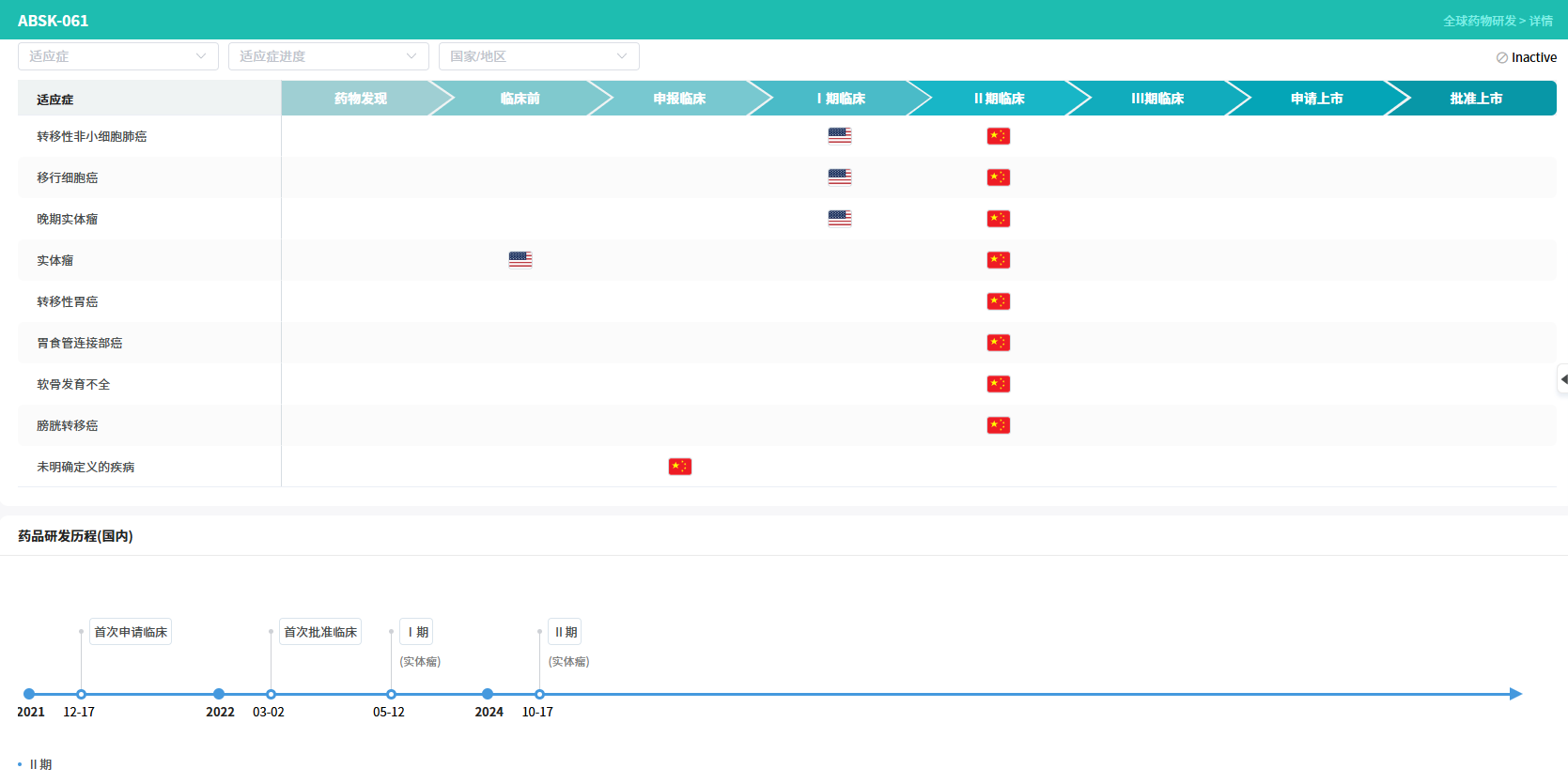1568x784 pixels.
Task: Open the 适应症进度 dropdown
Action: [328, 56]
